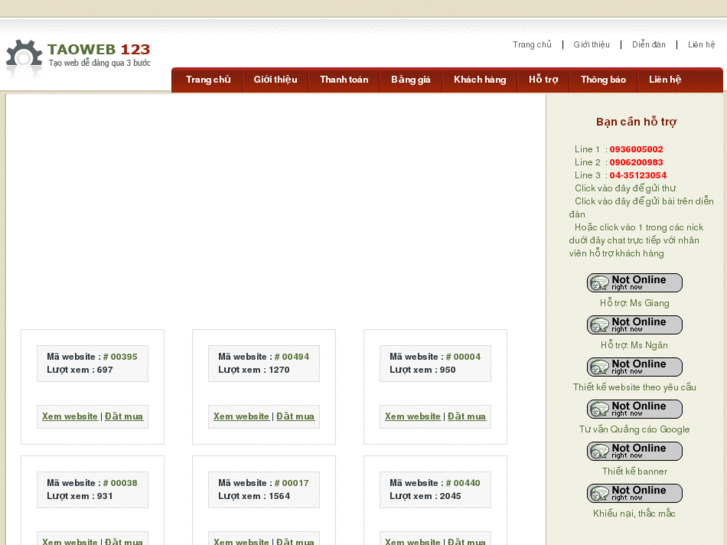The height and width of the screenshot is (545, 727).
Task: Click Lượt xem : 697 text
Action: coord(80,370)
